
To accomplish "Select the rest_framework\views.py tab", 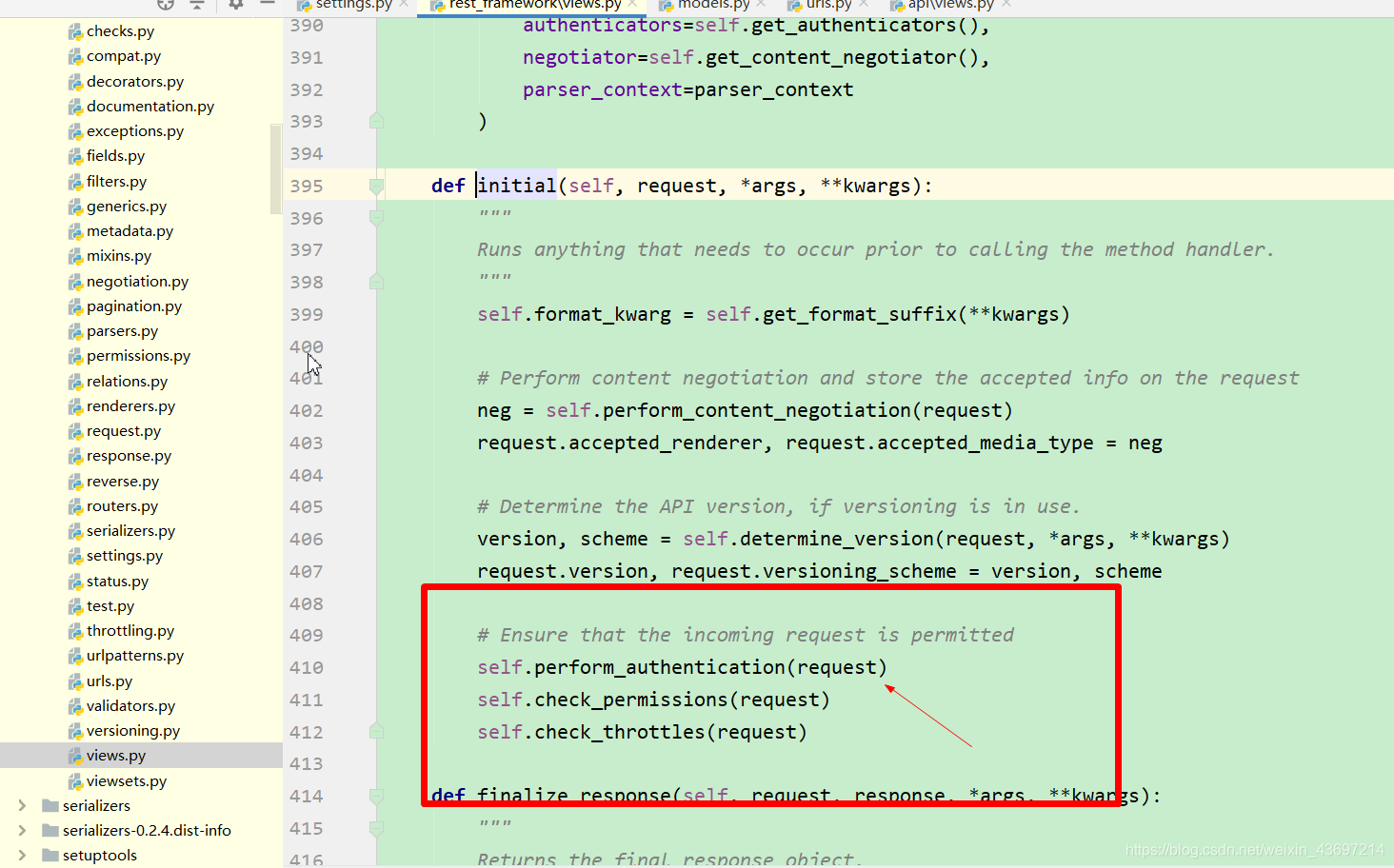I will click(535, 5).
